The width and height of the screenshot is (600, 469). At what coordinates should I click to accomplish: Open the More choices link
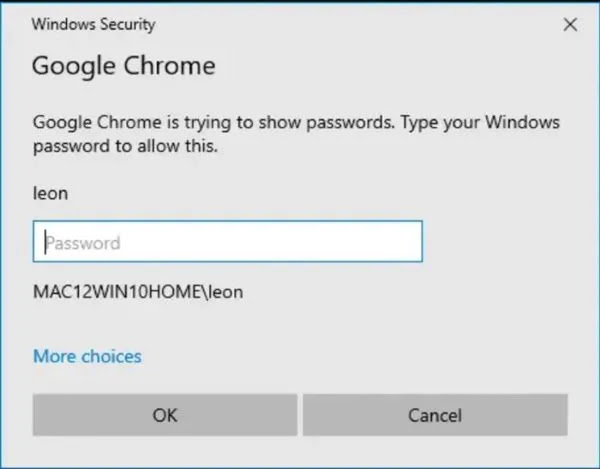(x=87, y=356)
